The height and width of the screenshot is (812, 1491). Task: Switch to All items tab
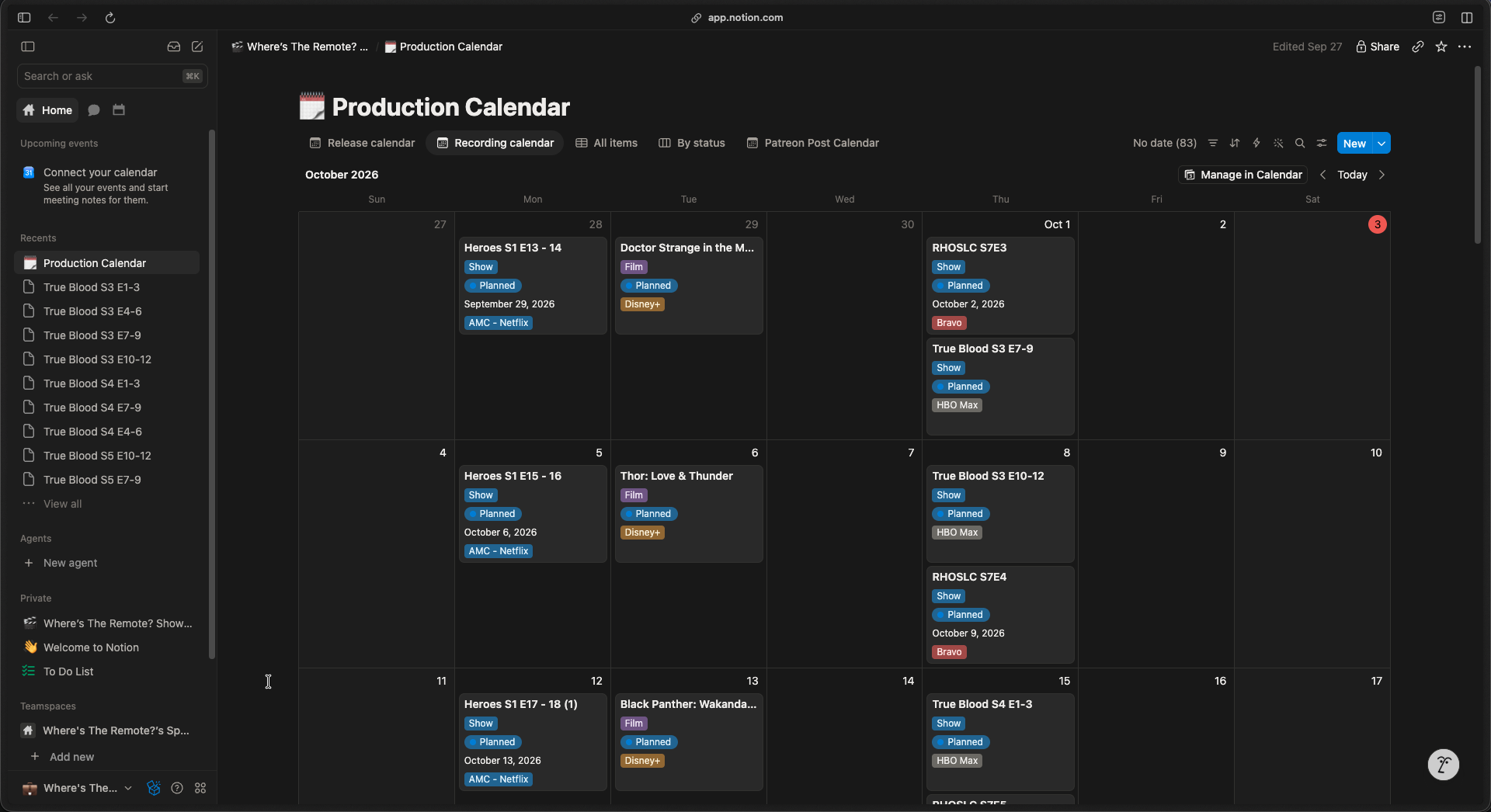tap(606, 143)
